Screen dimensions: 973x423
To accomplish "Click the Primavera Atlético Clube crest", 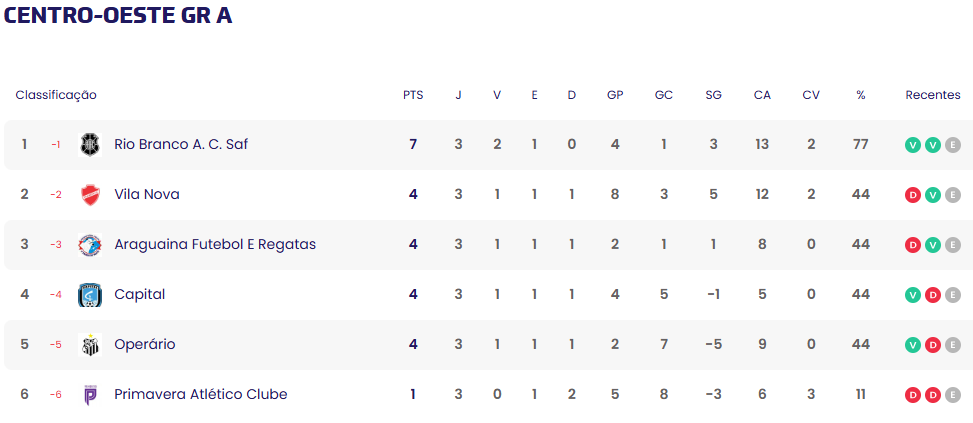I will 90,395.
